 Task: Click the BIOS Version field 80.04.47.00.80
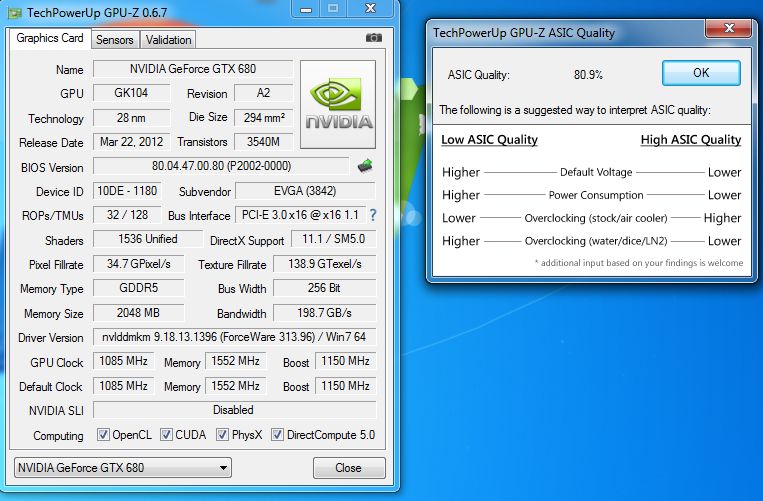coord(221,166)
